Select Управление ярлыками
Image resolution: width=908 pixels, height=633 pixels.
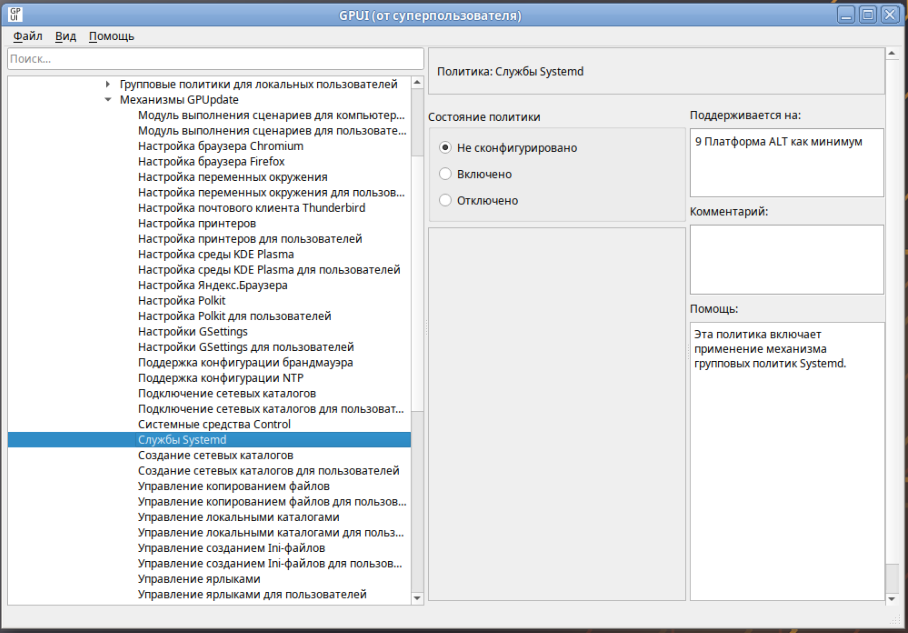[199, 579]
